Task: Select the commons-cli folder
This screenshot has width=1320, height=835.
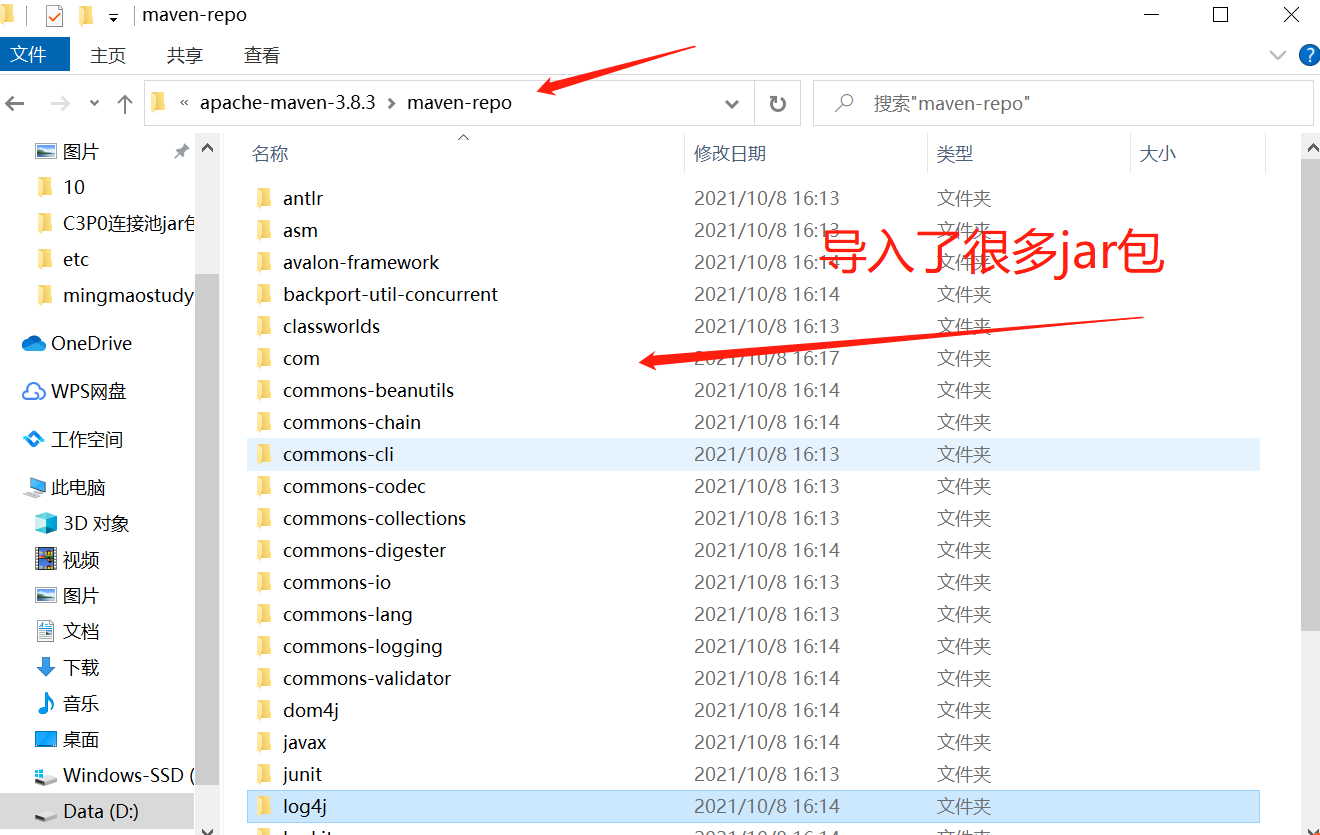Action: [753, 454]
